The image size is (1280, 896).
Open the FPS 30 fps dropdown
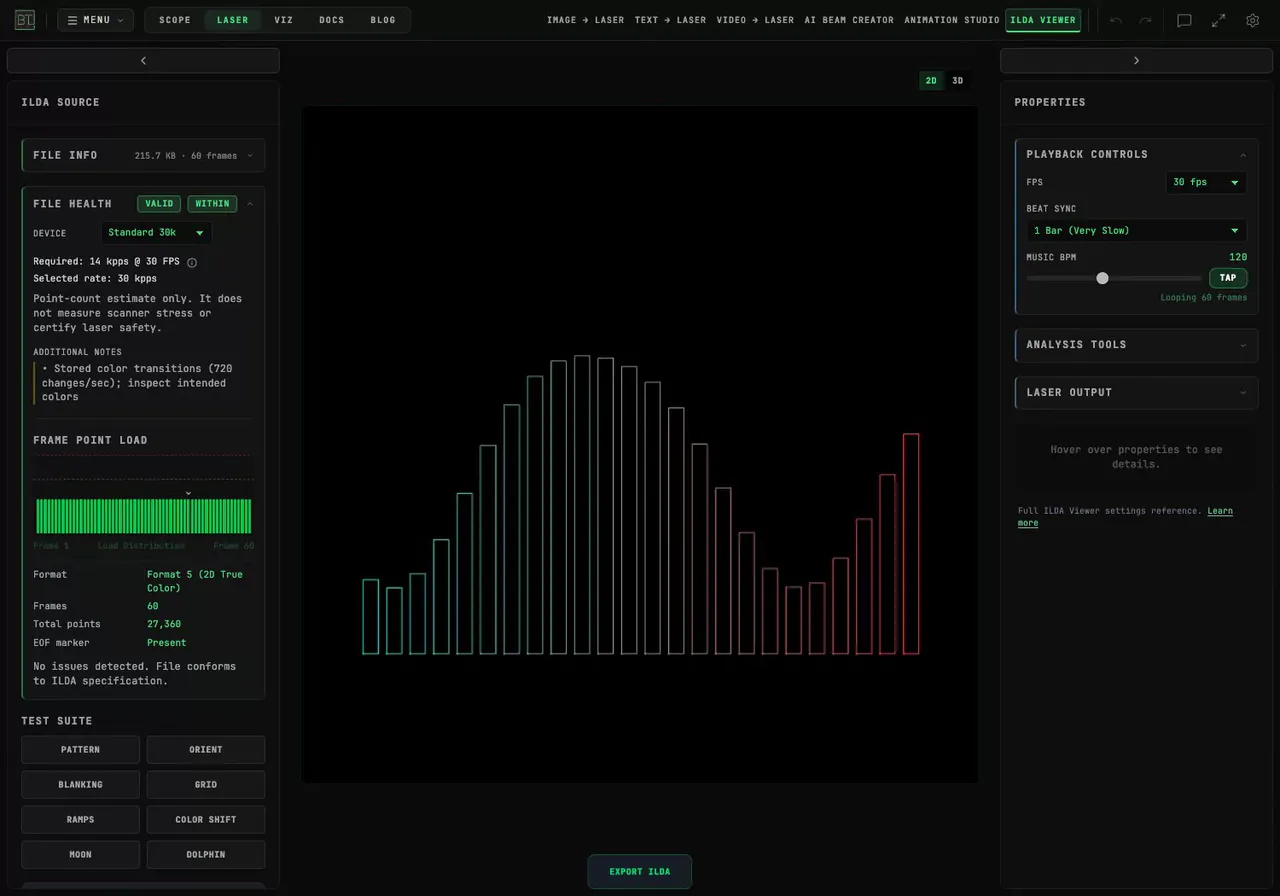point(1206,182)
